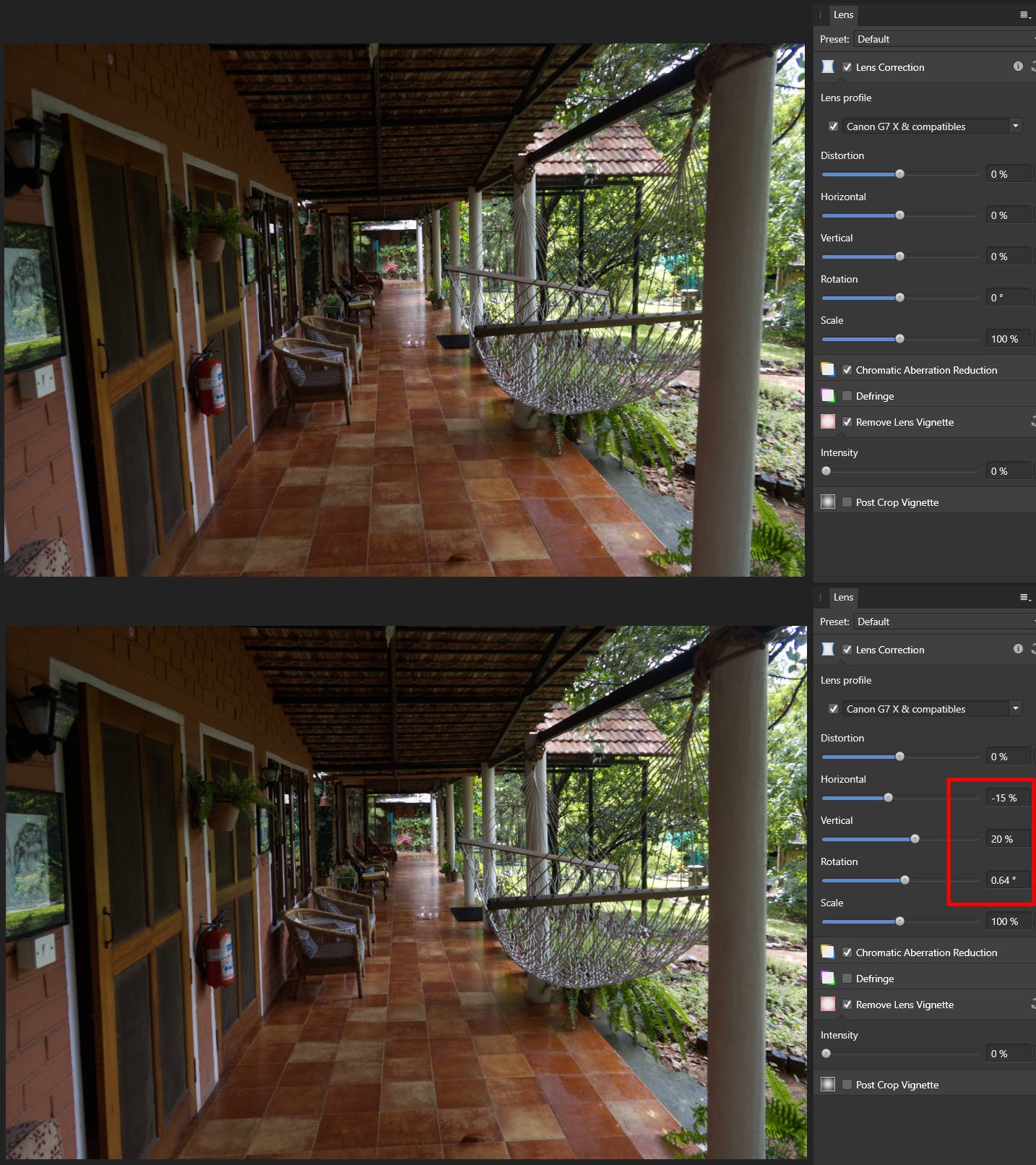Select the Lens tab in bottom panel
Image resolution: width=1036 pixels, height=1165 pixels.
843,597
